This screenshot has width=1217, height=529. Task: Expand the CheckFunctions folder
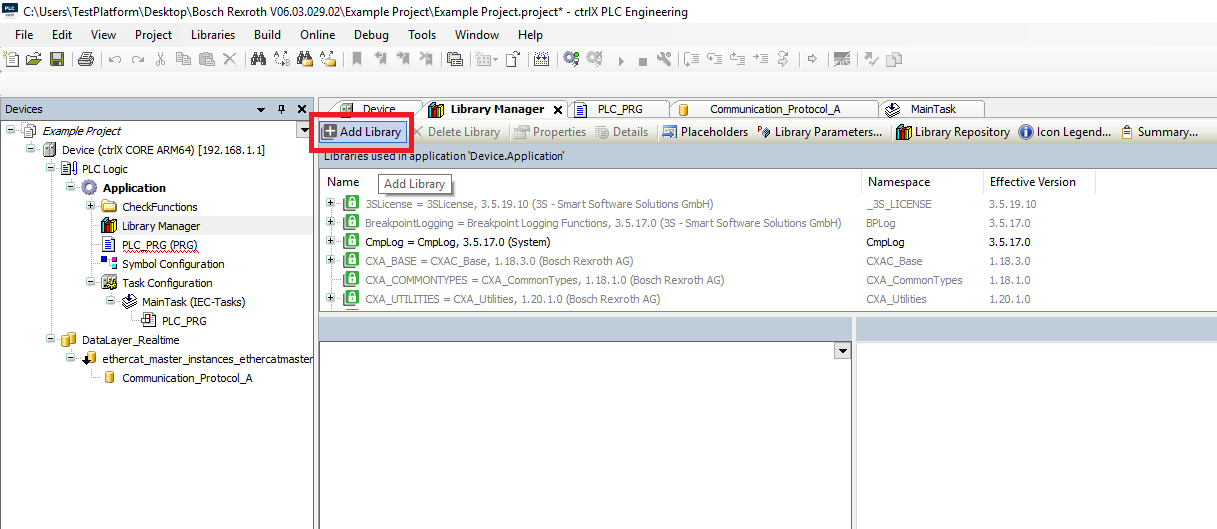(91, 207)
